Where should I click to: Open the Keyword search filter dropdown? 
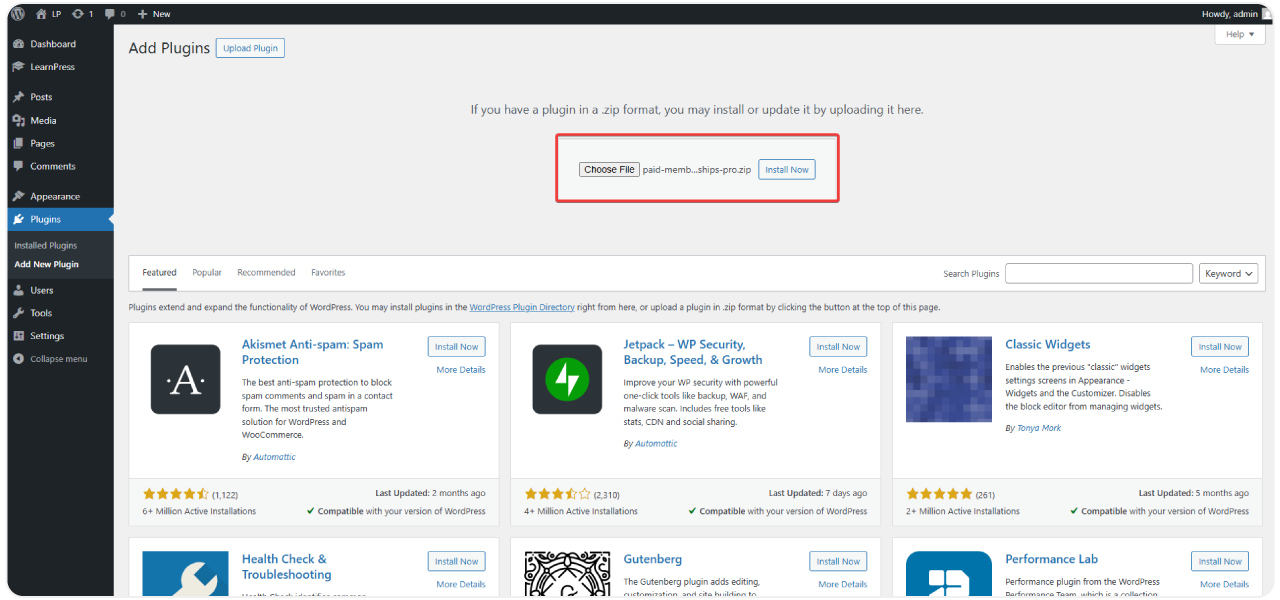click(1228, 272)
